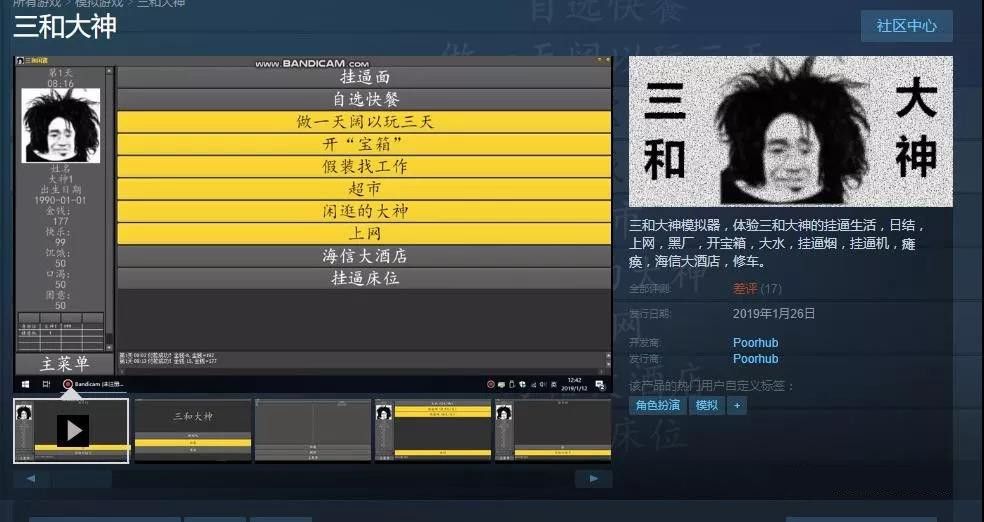Open the notification center icon in taskbar

pyautogui.click(x=600, y=385)
